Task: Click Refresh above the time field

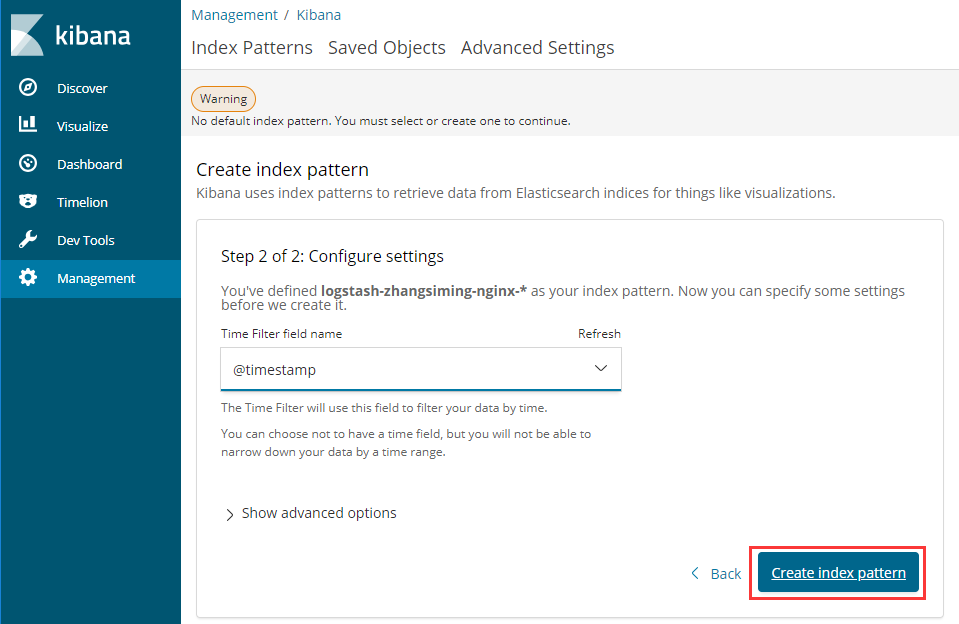Action: pos(599,333)
